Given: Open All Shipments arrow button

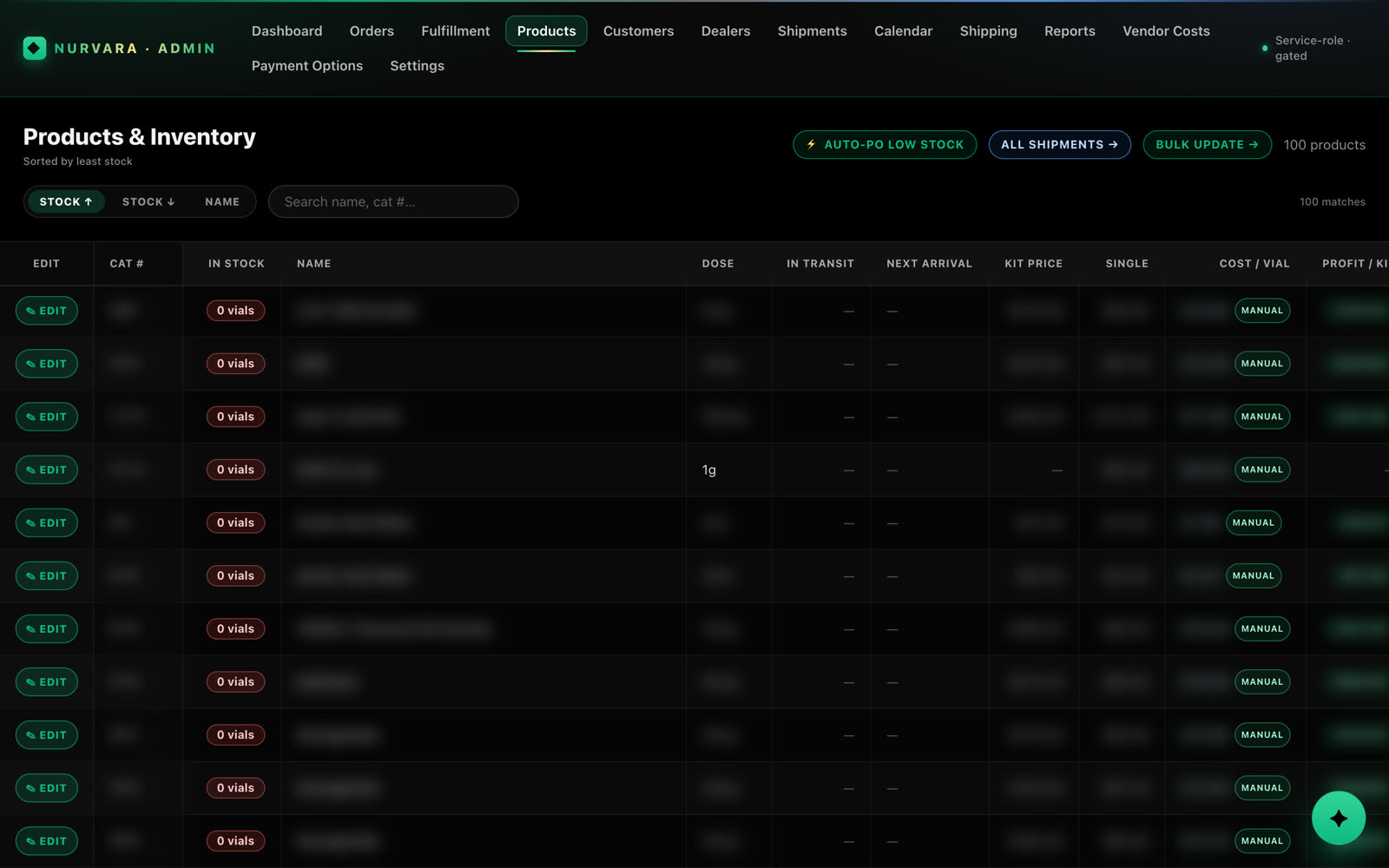Looking at the screenshot, I should (1059, 144).
